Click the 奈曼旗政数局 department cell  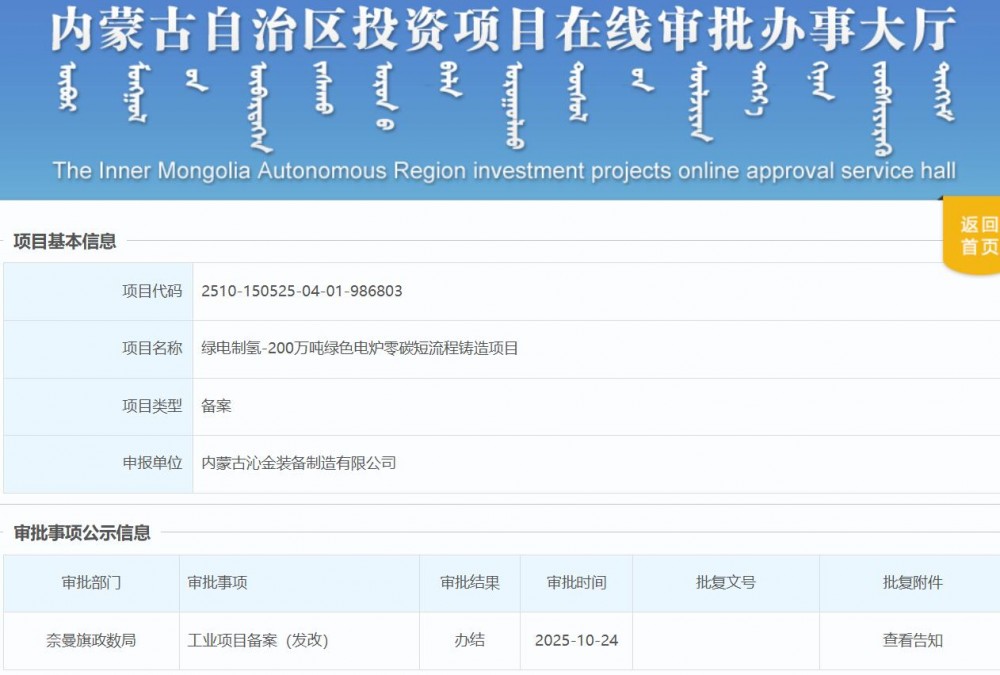(92, 640)
